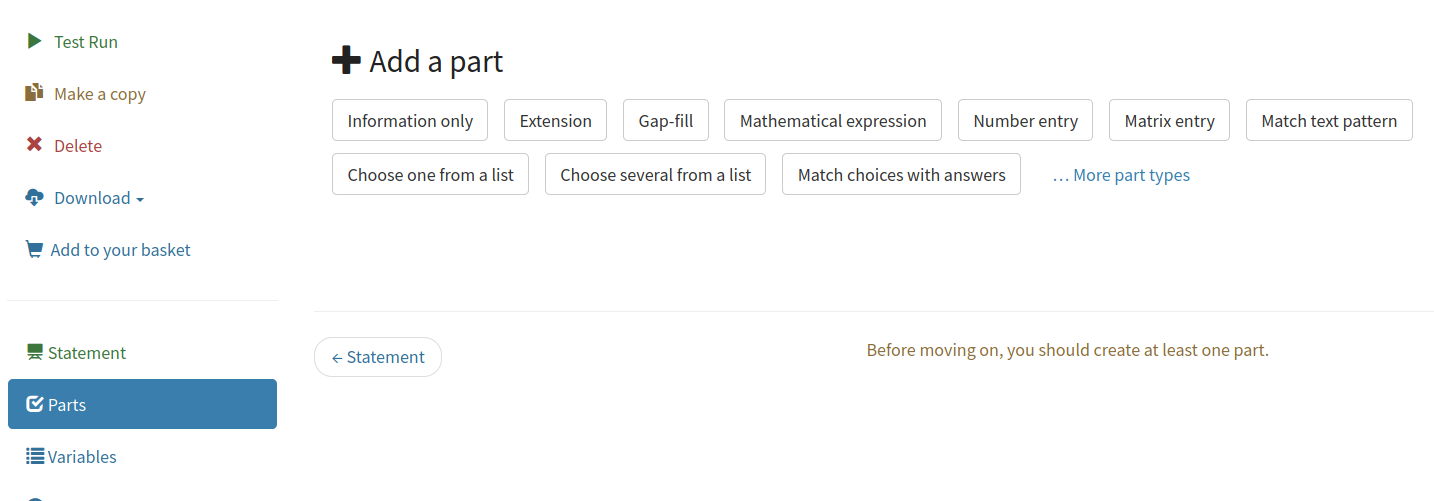Open the Statement section in sidebar
This screenshot has width=1434, height=501.
coord(86,353)
